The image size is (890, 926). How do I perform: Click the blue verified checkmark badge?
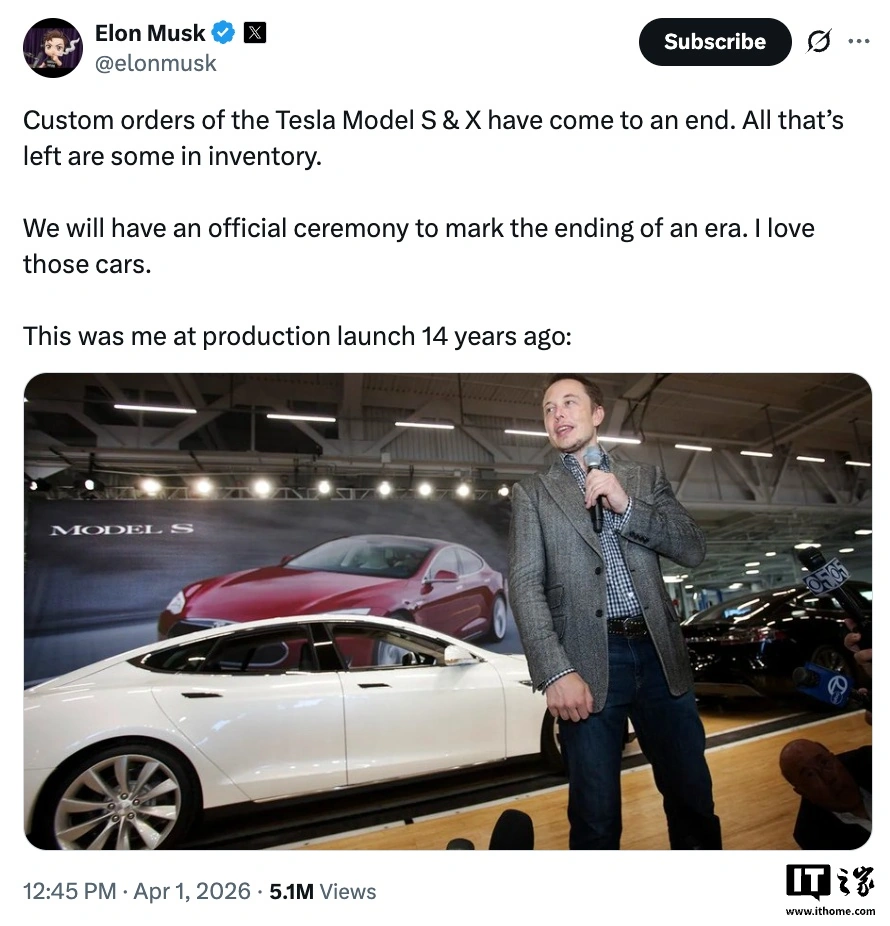coord(222,32)
